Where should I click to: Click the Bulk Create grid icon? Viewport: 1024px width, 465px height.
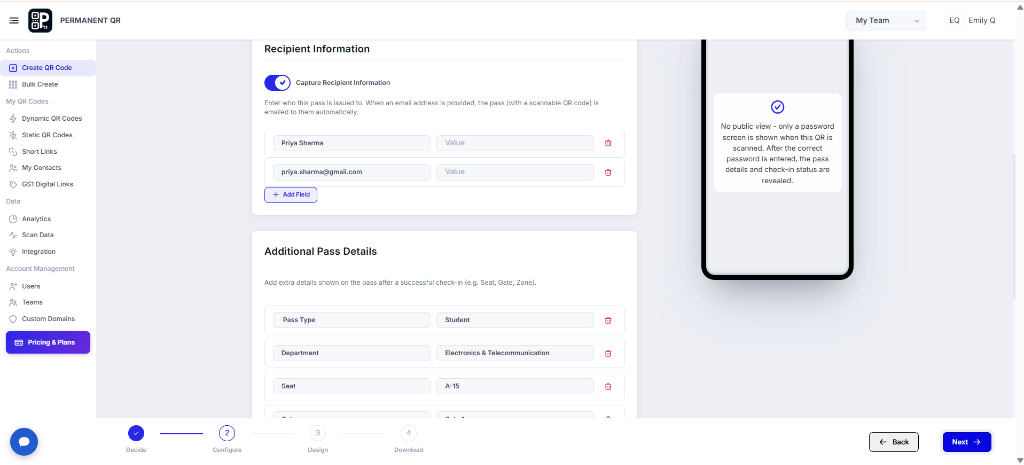click(13, 85)
